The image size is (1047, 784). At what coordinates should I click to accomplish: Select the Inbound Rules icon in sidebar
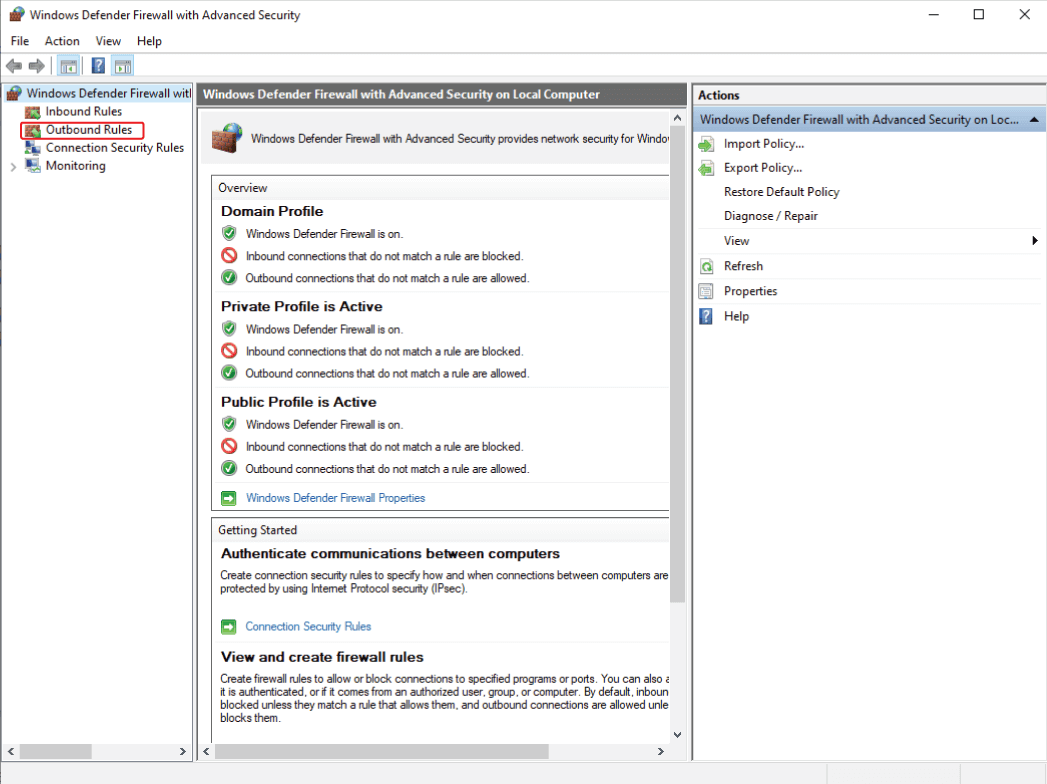(34, 111)
